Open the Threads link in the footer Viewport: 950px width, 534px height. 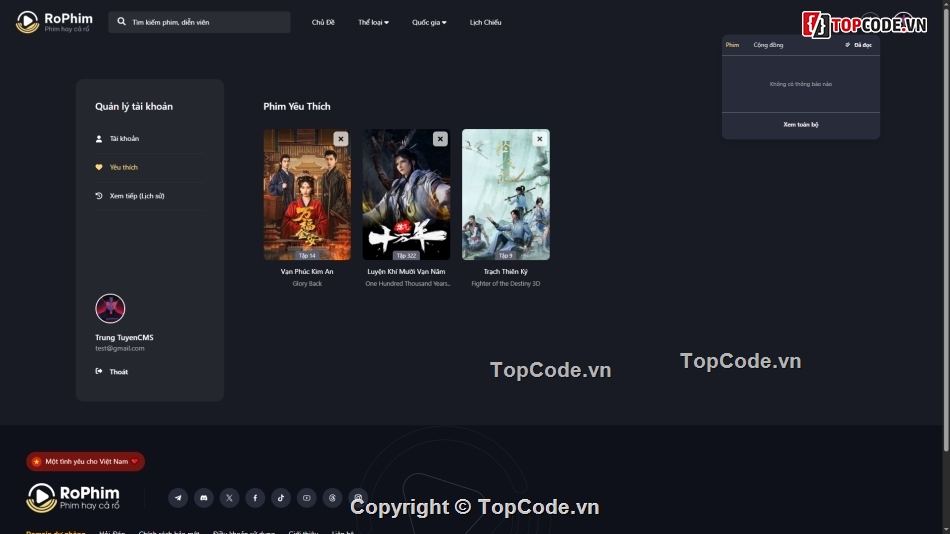tap(333, 498)
